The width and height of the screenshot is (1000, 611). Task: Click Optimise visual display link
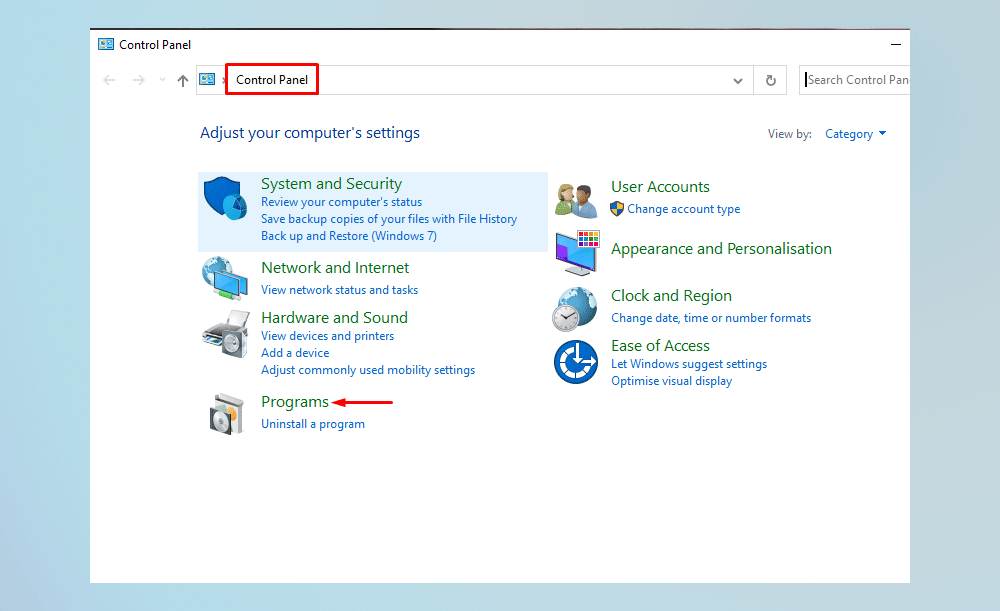click(x=671, y=381)
